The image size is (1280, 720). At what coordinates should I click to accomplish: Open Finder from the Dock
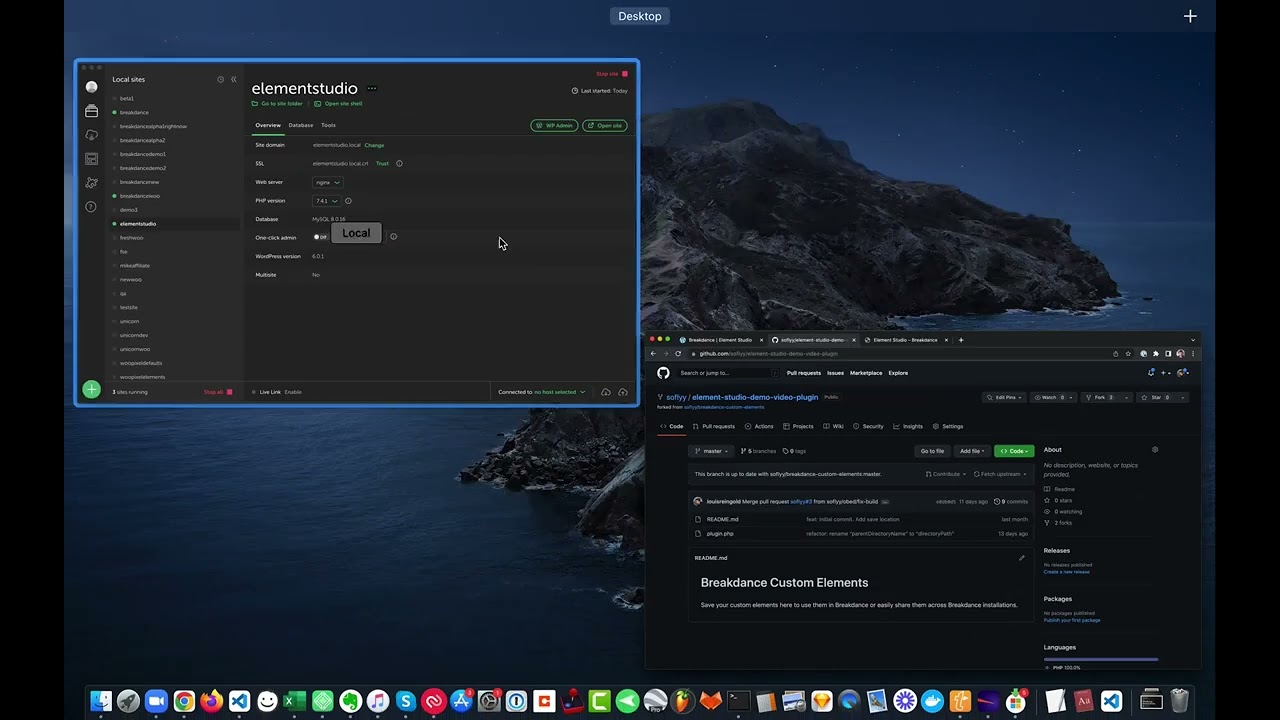click(x=101, y=701)
